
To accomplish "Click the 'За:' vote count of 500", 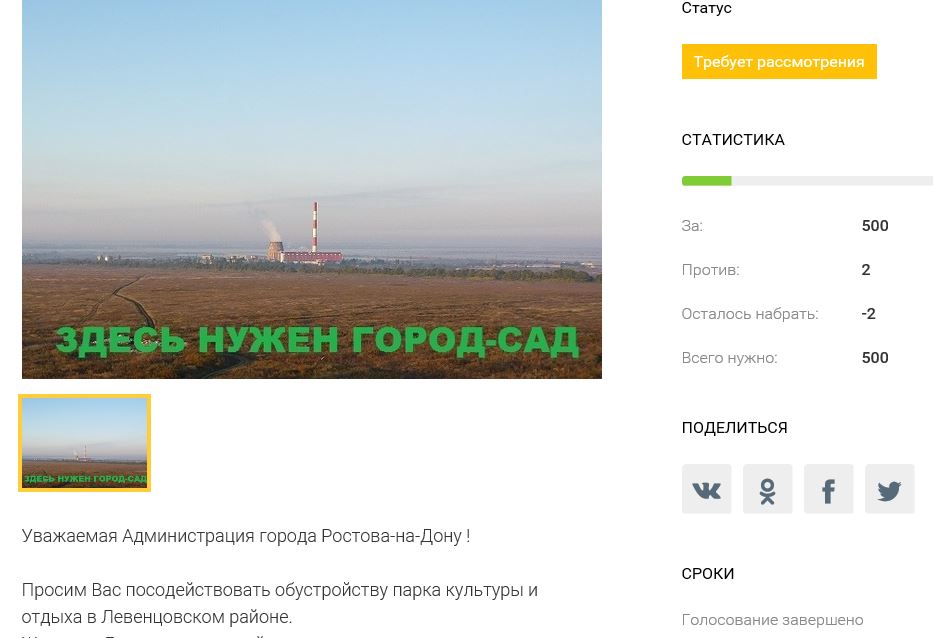I will point(875,226).
